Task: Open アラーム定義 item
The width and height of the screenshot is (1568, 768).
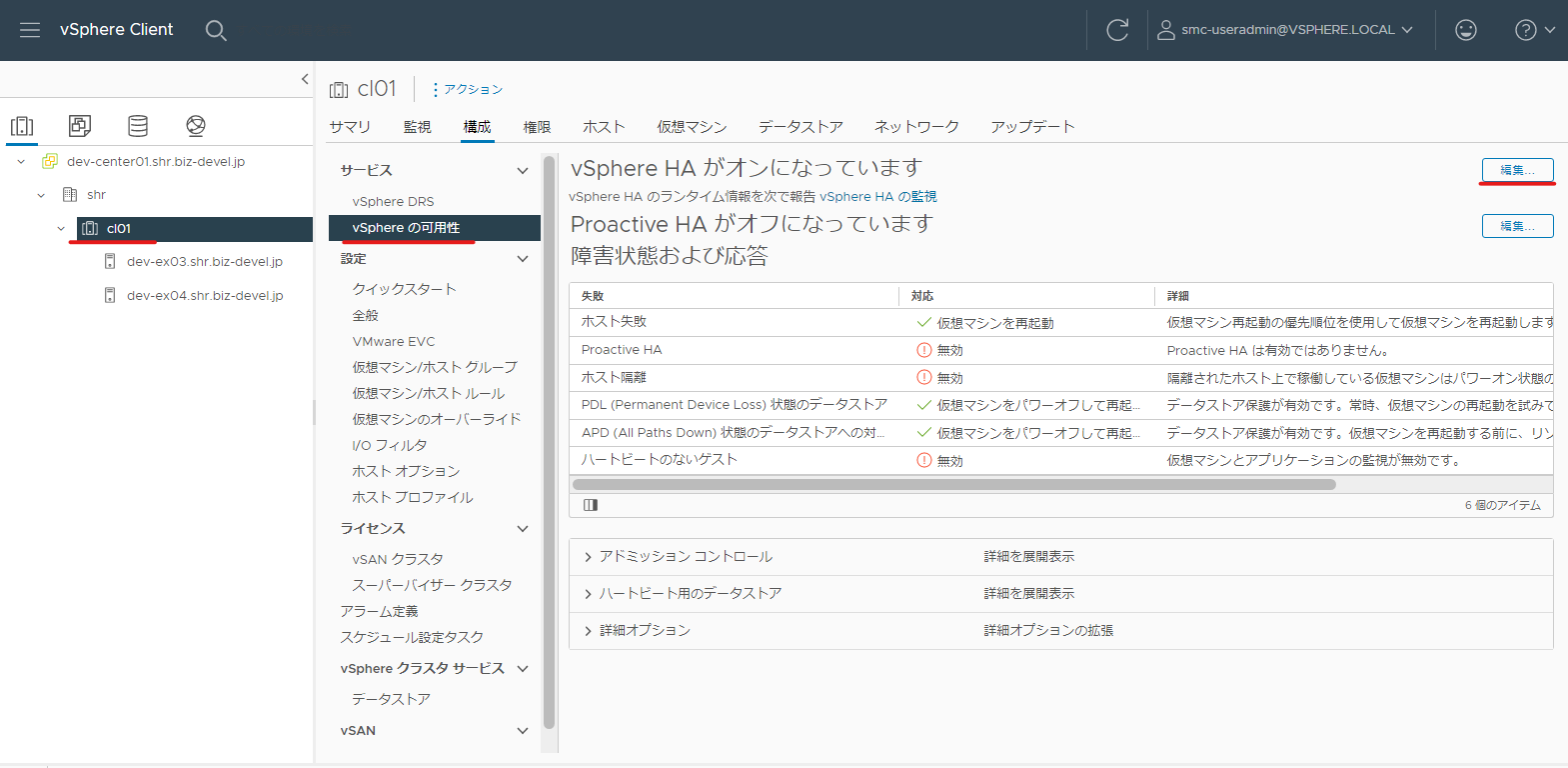Action: point(379,611)
